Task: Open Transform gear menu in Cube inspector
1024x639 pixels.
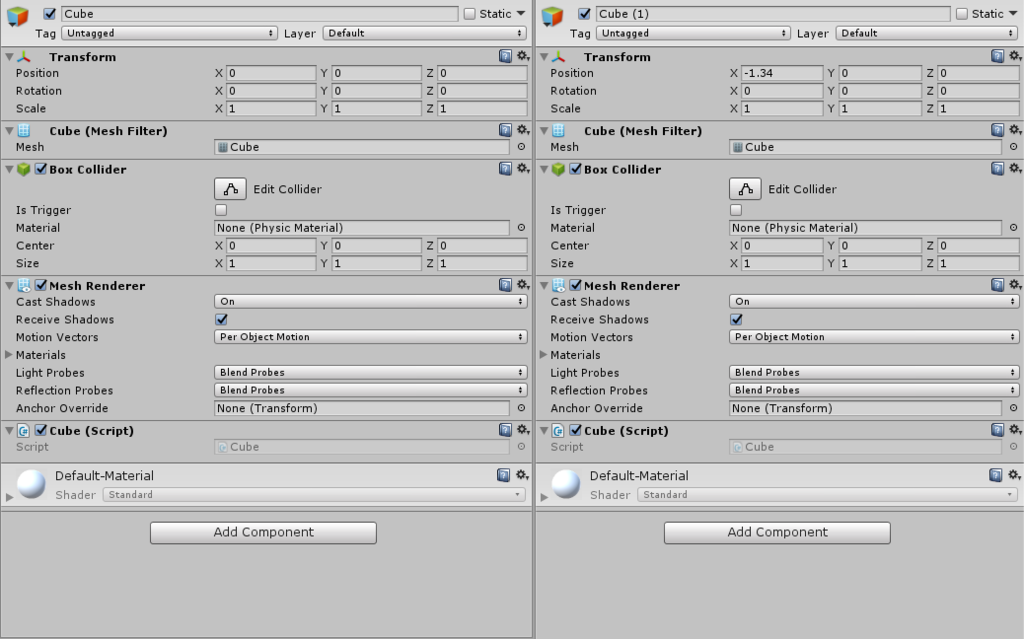Action: [523, 56]
